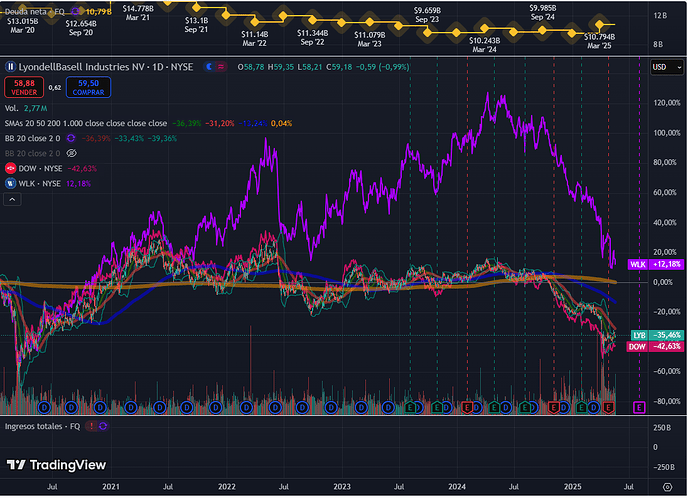Click the 12 B debt scale label
The width and height of the screenshot is (687, 500).
point(660,16)
